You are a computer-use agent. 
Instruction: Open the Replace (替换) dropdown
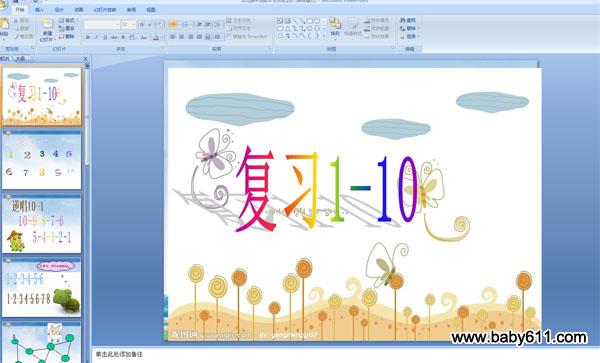(409, 28)
